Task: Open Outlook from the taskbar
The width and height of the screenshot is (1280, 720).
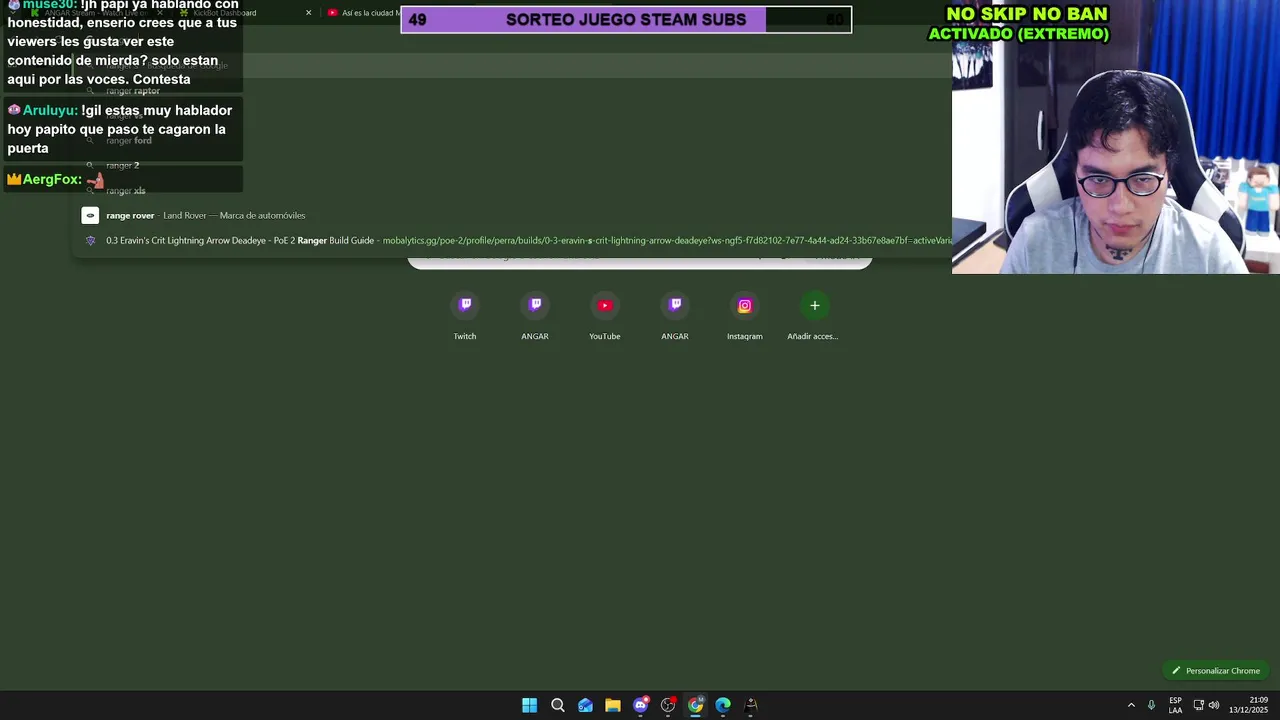Action: point(585,705)
